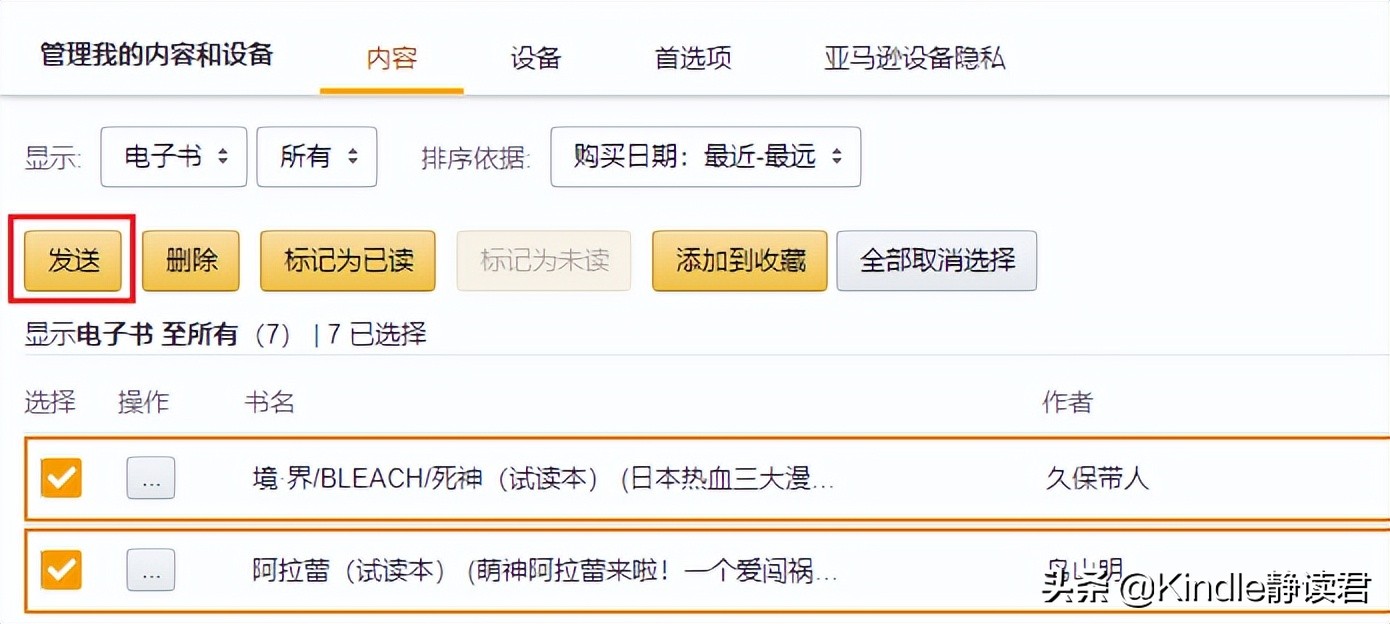Screen dimensions: 1390x624
Task: Switch to the 首选项 tab
Action: (x=691, y=59)
